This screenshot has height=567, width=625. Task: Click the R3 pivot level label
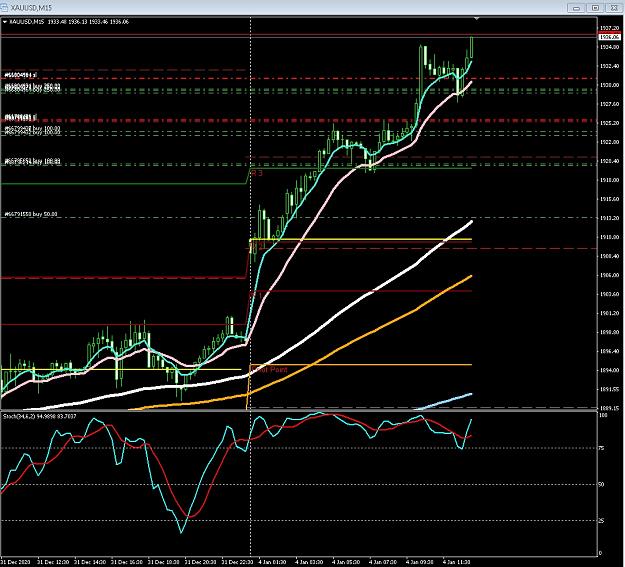click(257, 173)
